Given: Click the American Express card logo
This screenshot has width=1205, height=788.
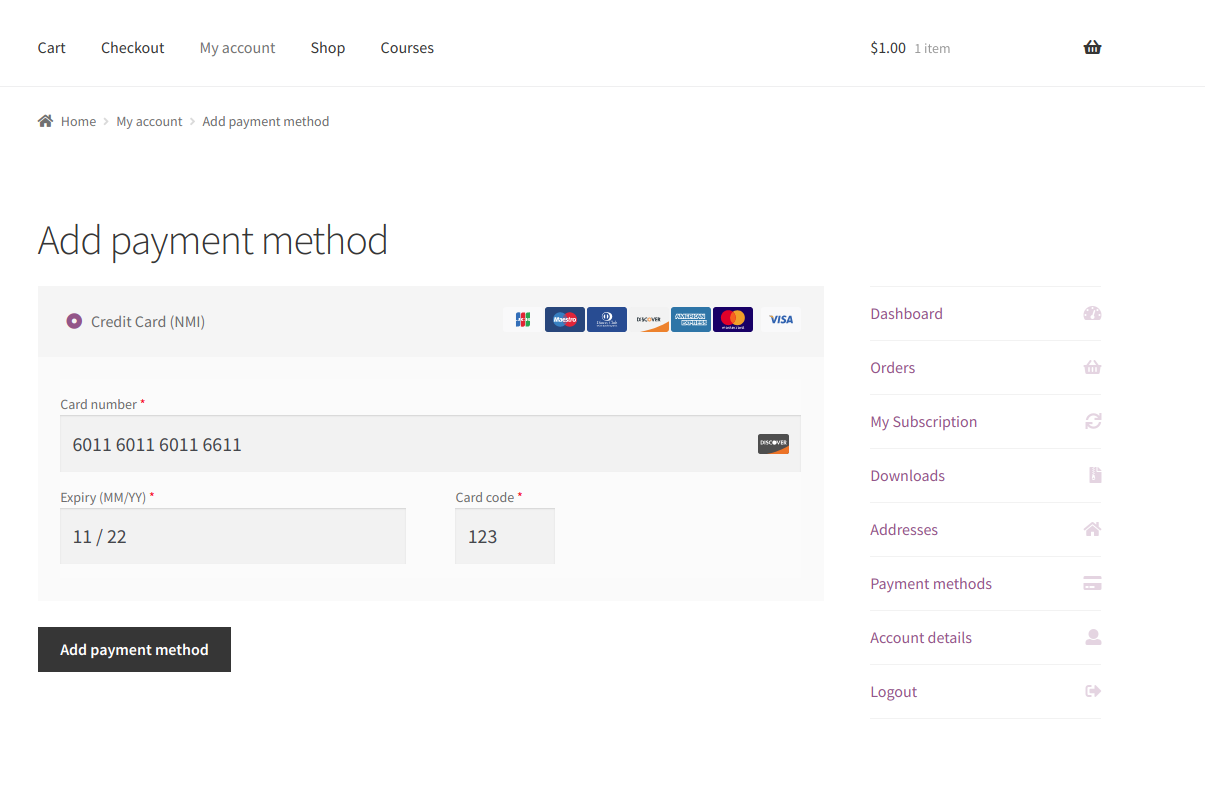Looking at the screenshot, I should click(690, 320).
